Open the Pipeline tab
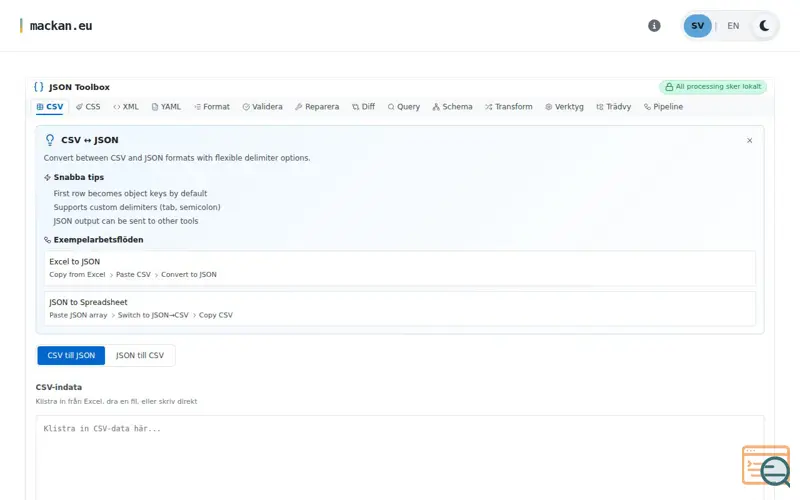 pyautogui.click(x=663, y=107)
